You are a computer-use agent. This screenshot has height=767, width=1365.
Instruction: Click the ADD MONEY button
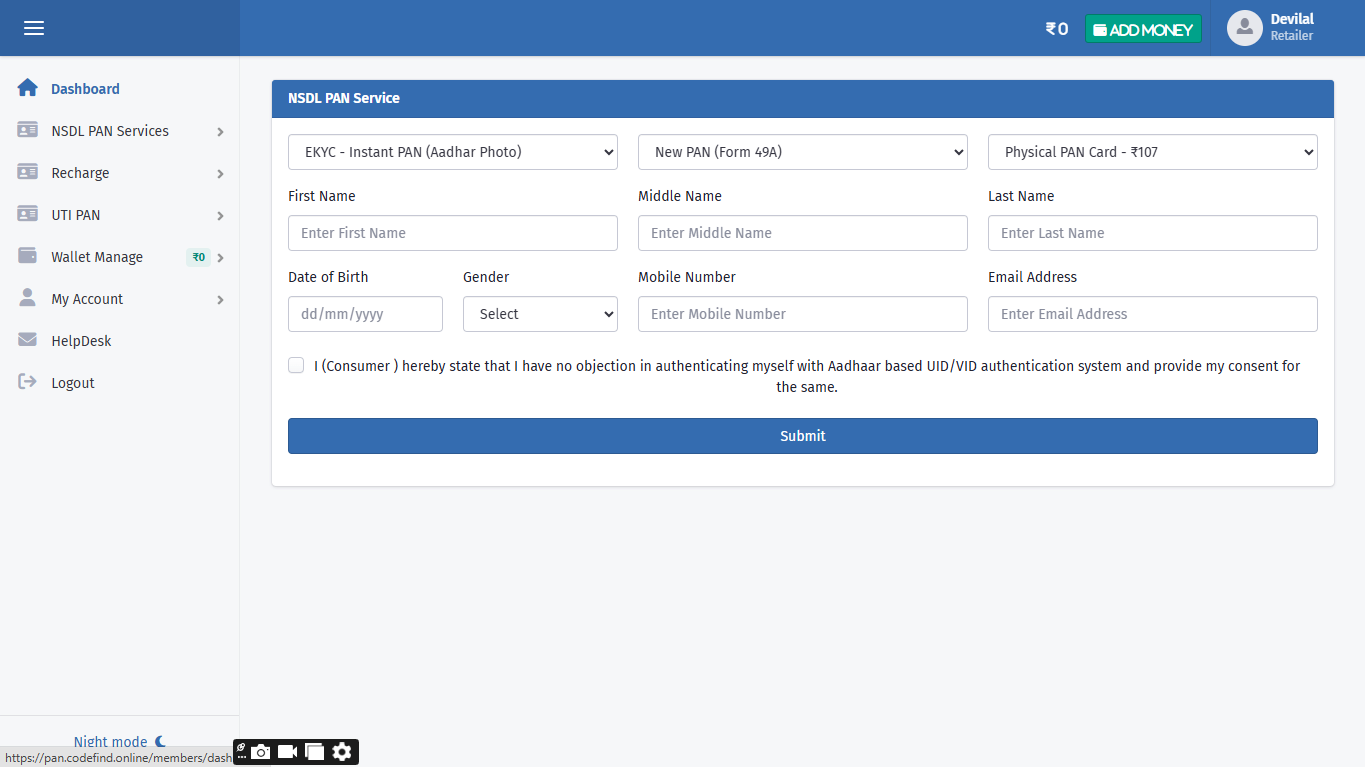pos(1143,29)
